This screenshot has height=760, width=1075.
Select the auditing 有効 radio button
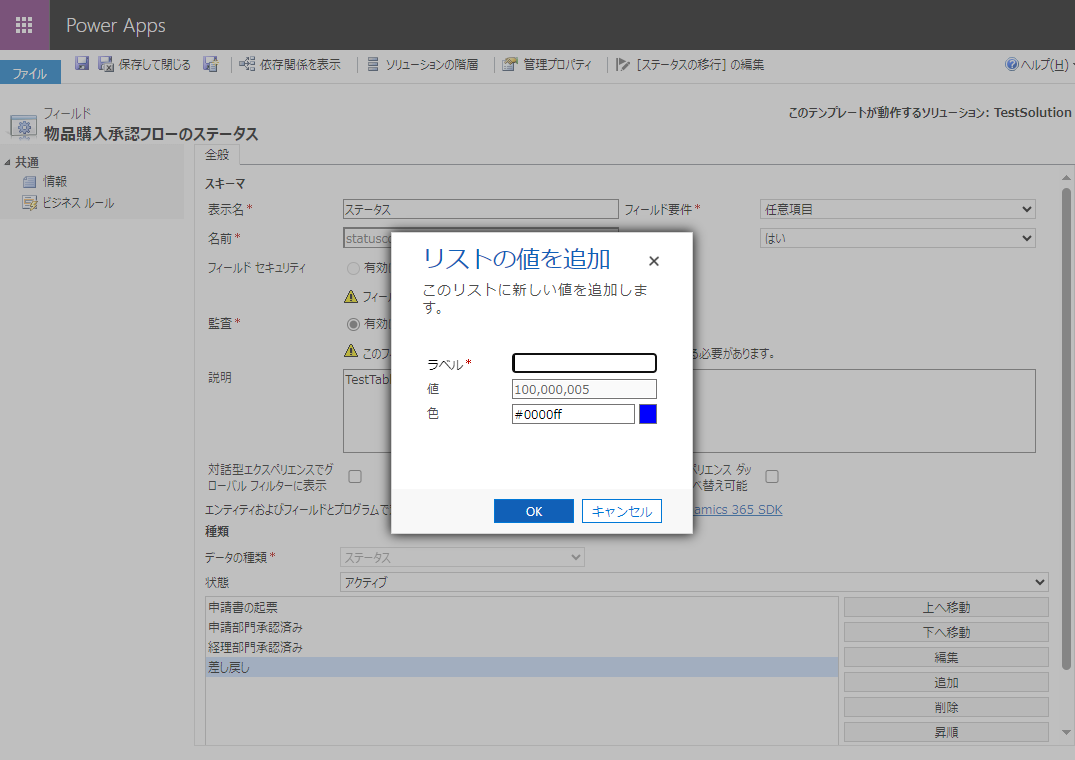[353, 324]
